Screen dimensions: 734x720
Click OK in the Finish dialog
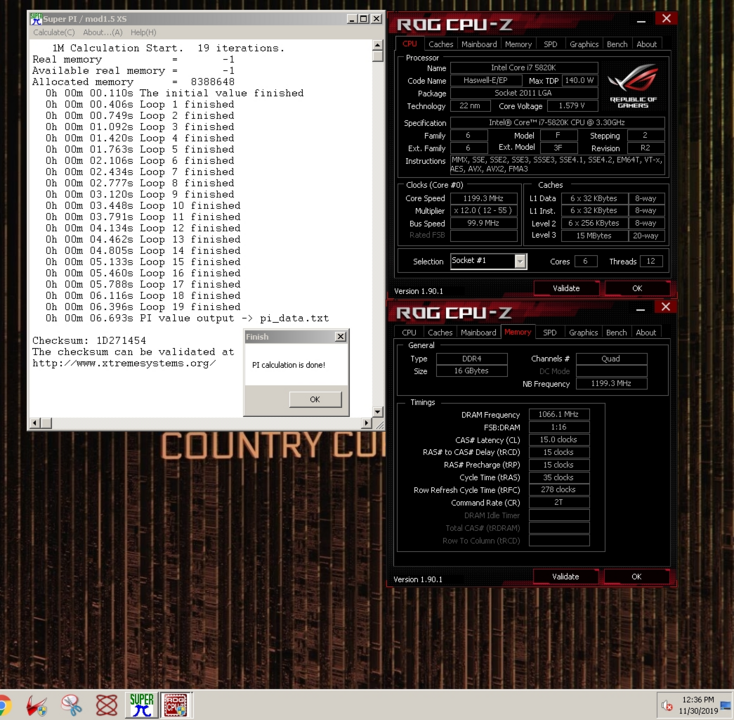(x=315, y=399)
